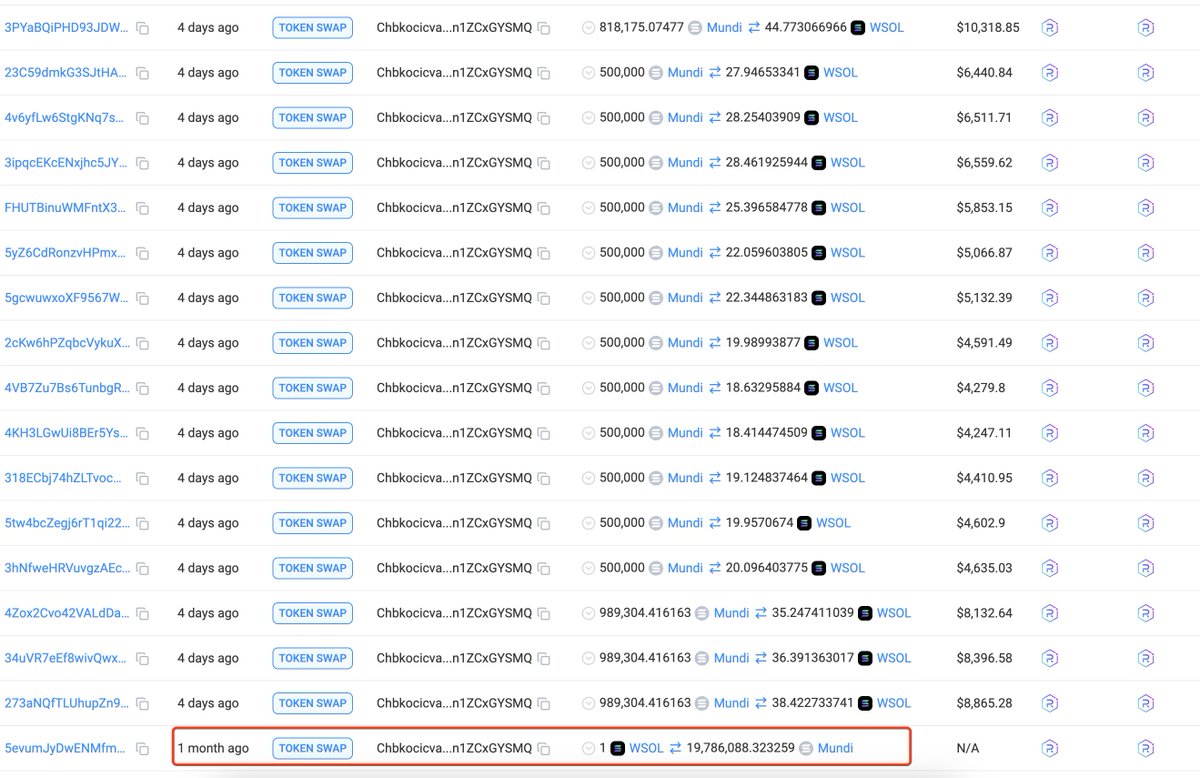Screen dimensions: 1200x778
Task: Copy signature 5yZ6CdRonzvHPmx
Action: tap(143, 253)
